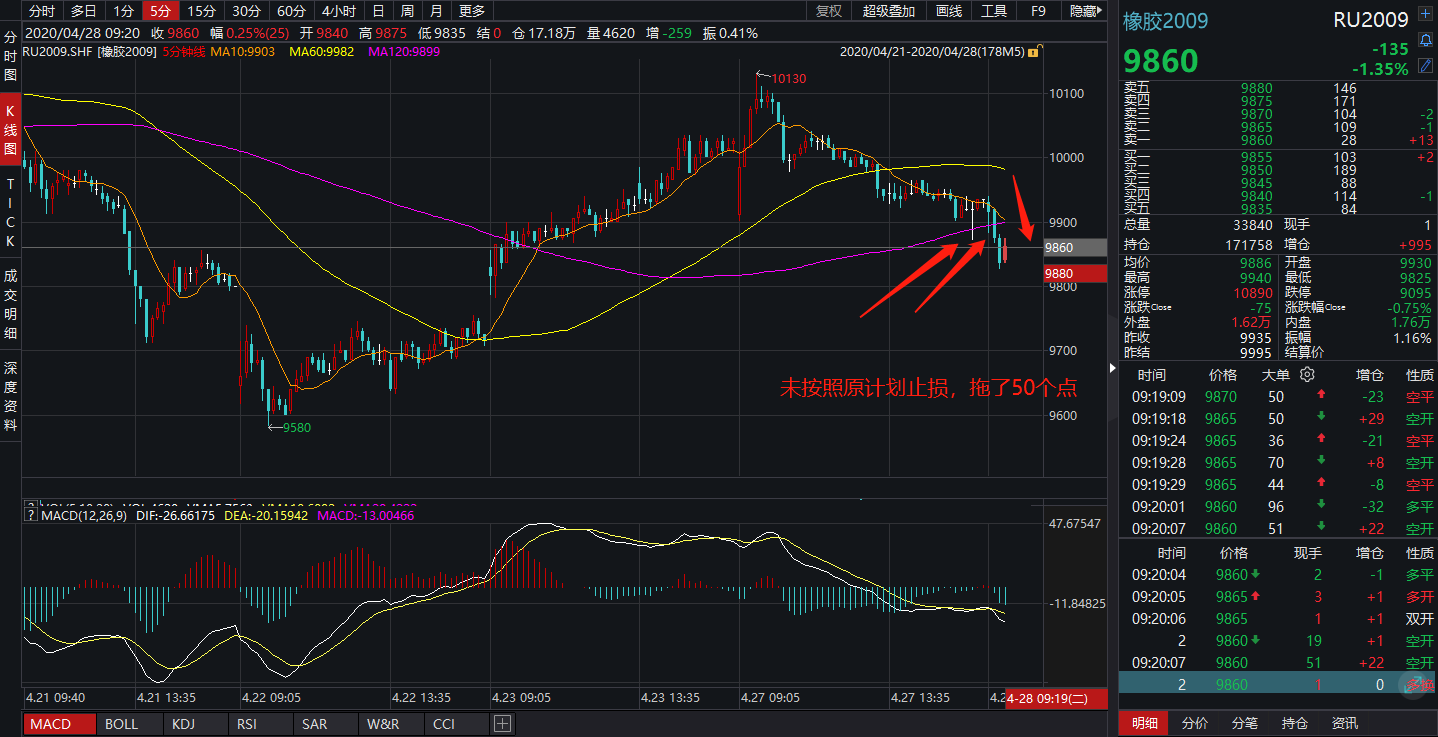The height and width of the screenshot is (737, 1438).
Task: Select the 5分 five-minute period
Action: [160, 11]
